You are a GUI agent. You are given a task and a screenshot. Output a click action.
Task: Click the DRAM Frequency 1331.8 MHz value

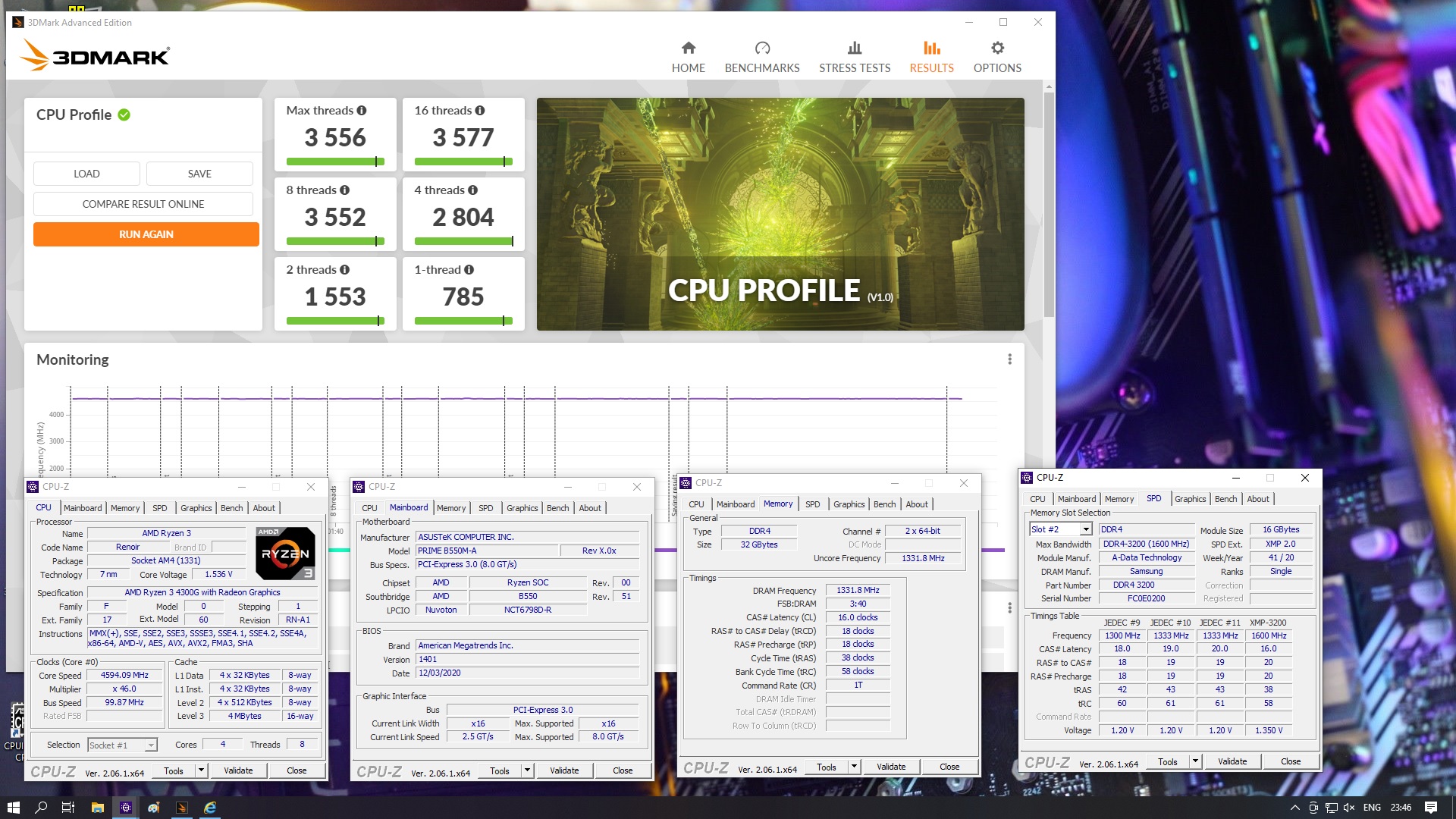click(858, 590)
